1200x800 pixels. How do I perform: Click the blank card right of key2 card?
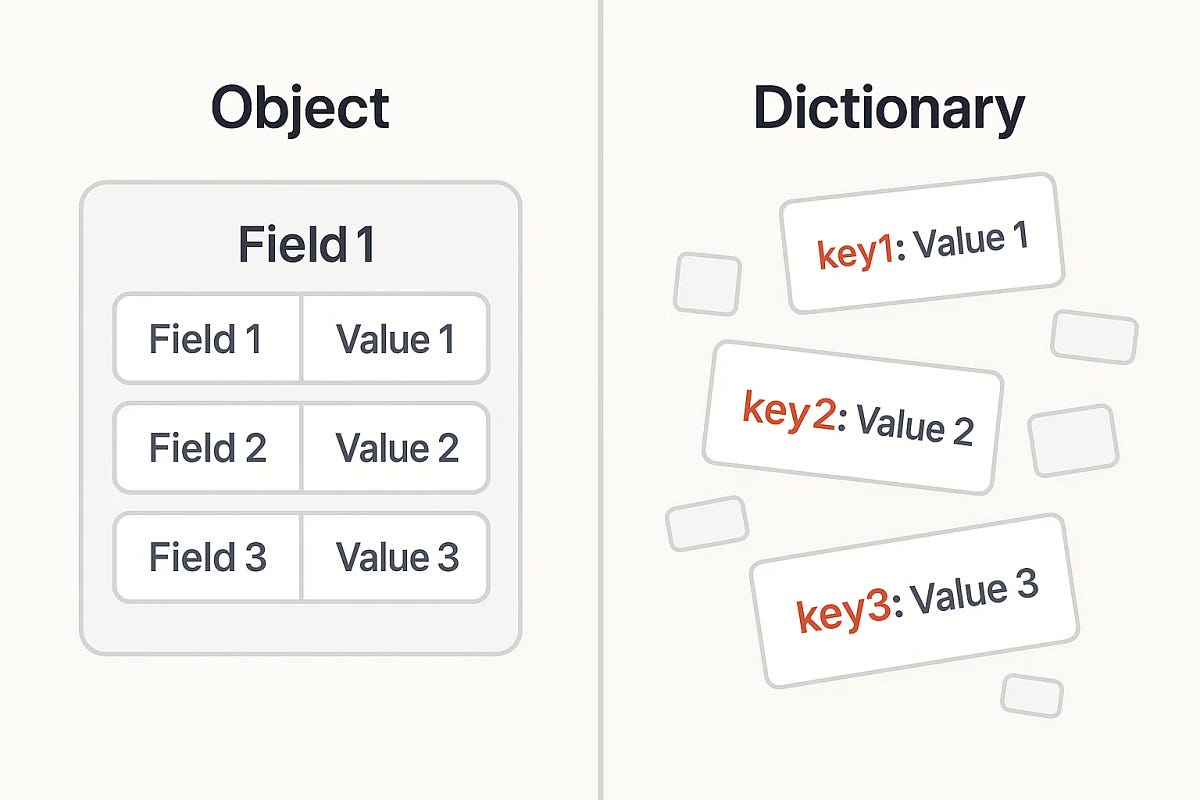click(1073, 440)
